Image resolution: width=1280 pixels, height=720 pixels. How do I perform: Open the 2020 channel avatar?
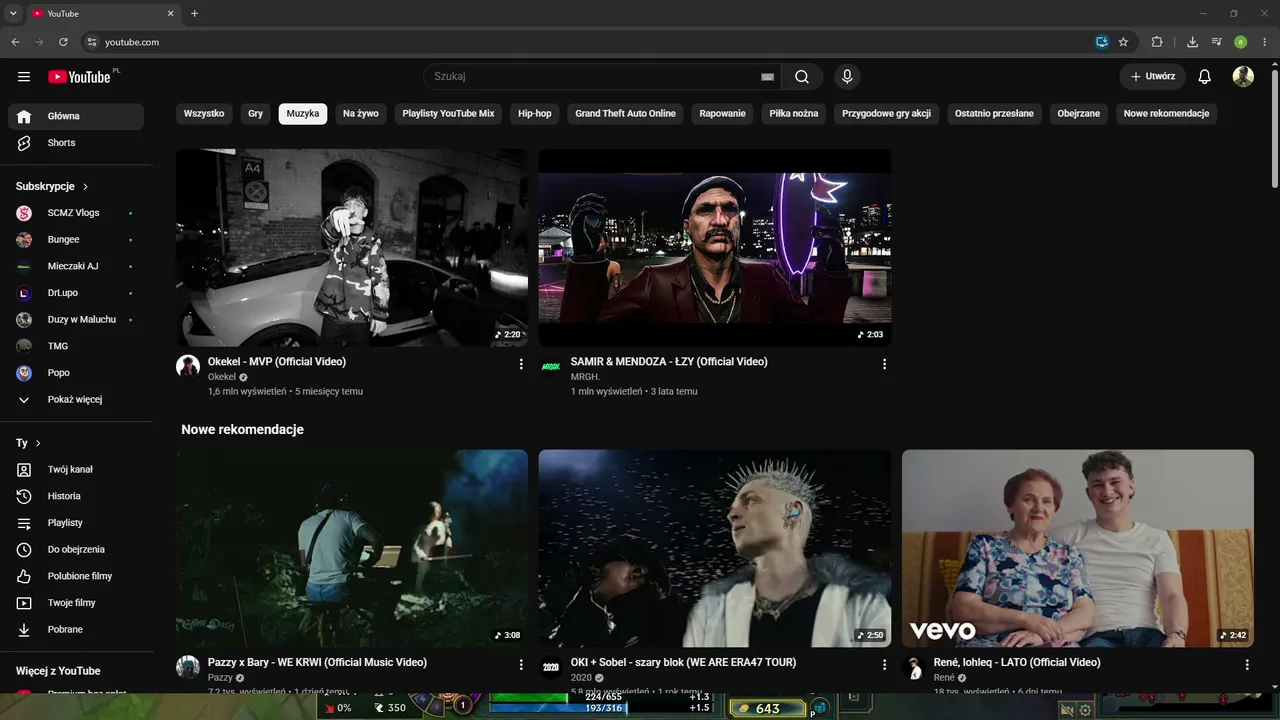[551, 667]
